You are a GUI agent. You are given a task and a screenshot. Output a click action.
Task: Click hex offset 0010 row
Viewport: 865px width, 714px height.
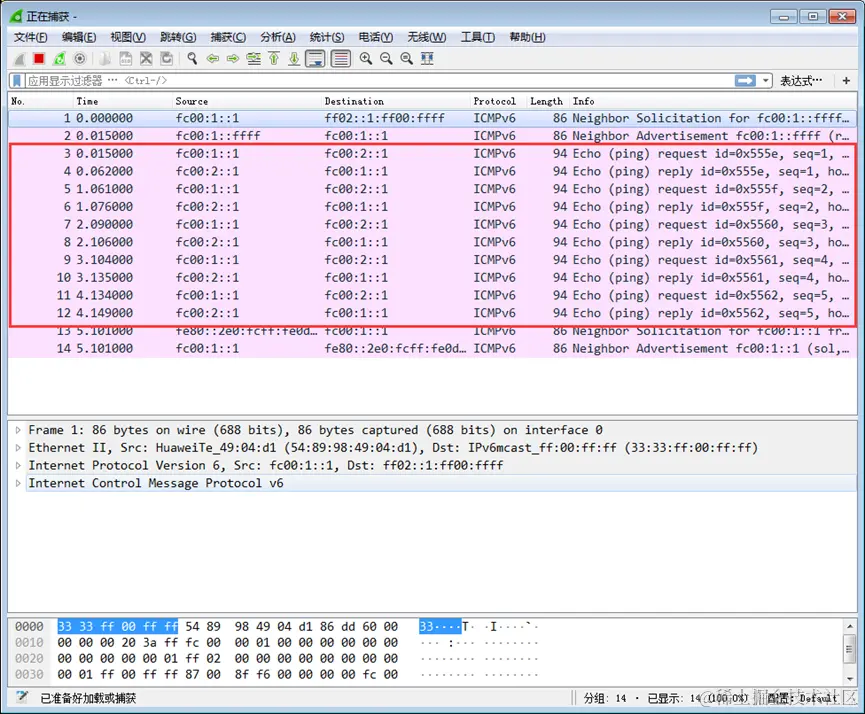[x=29, y=642]
